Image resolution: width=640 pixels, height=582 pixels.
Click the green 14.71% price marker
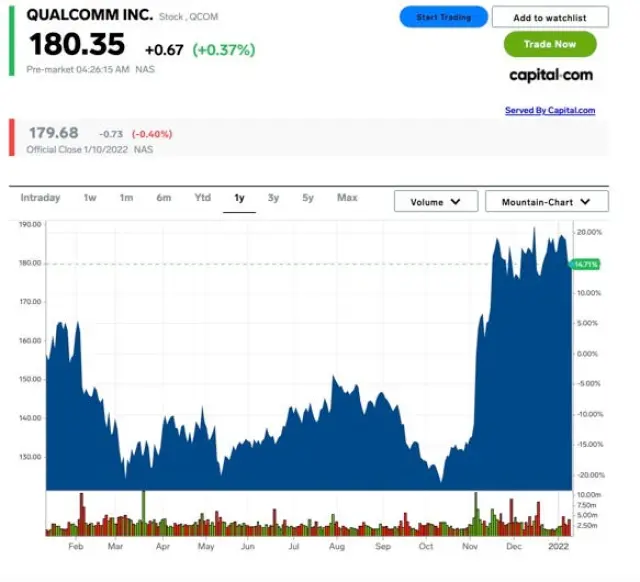coord(585,264)
